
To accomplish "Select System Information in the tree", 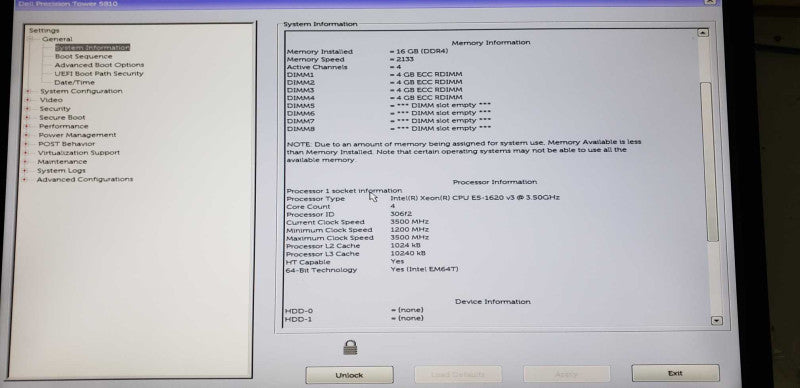I will pos(92,47).
